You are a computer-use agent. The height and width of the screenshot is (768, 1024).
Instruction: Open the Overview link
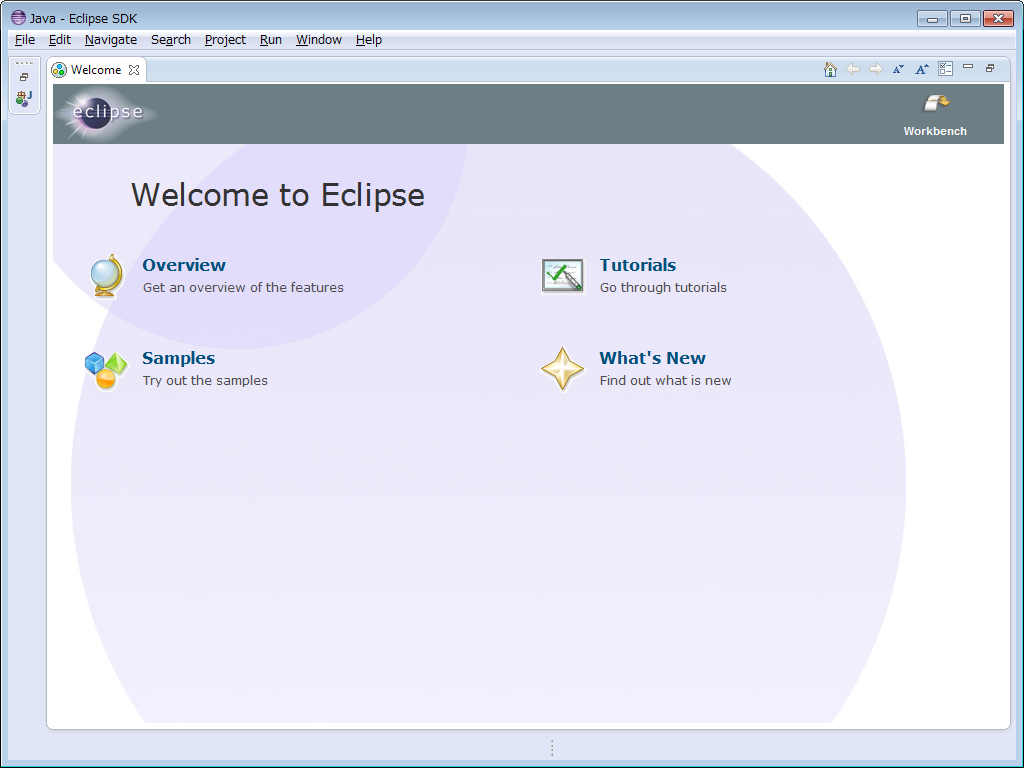(184, 265)
